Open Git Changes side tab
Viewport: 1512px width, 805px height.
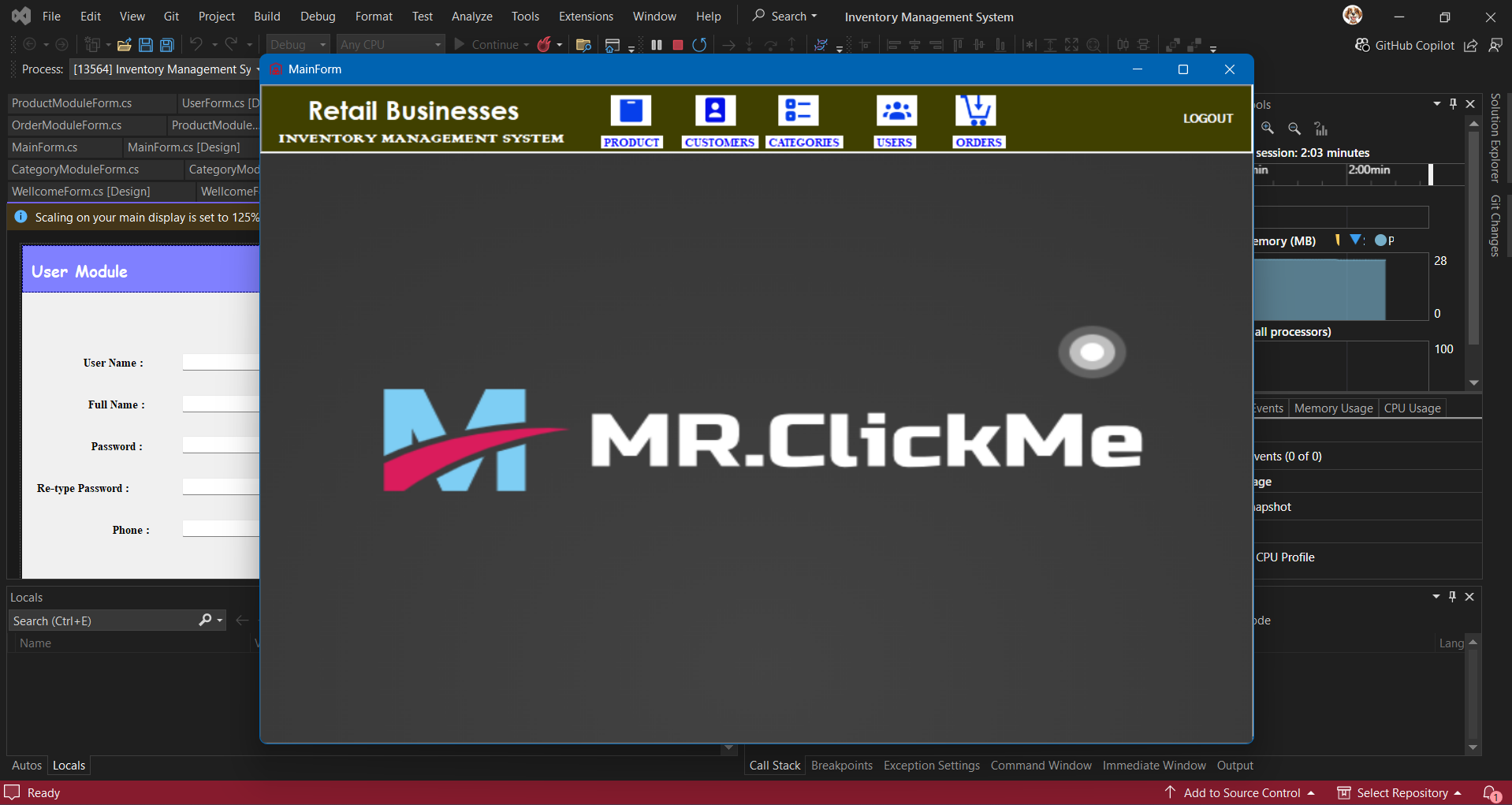click(1495, 225)
